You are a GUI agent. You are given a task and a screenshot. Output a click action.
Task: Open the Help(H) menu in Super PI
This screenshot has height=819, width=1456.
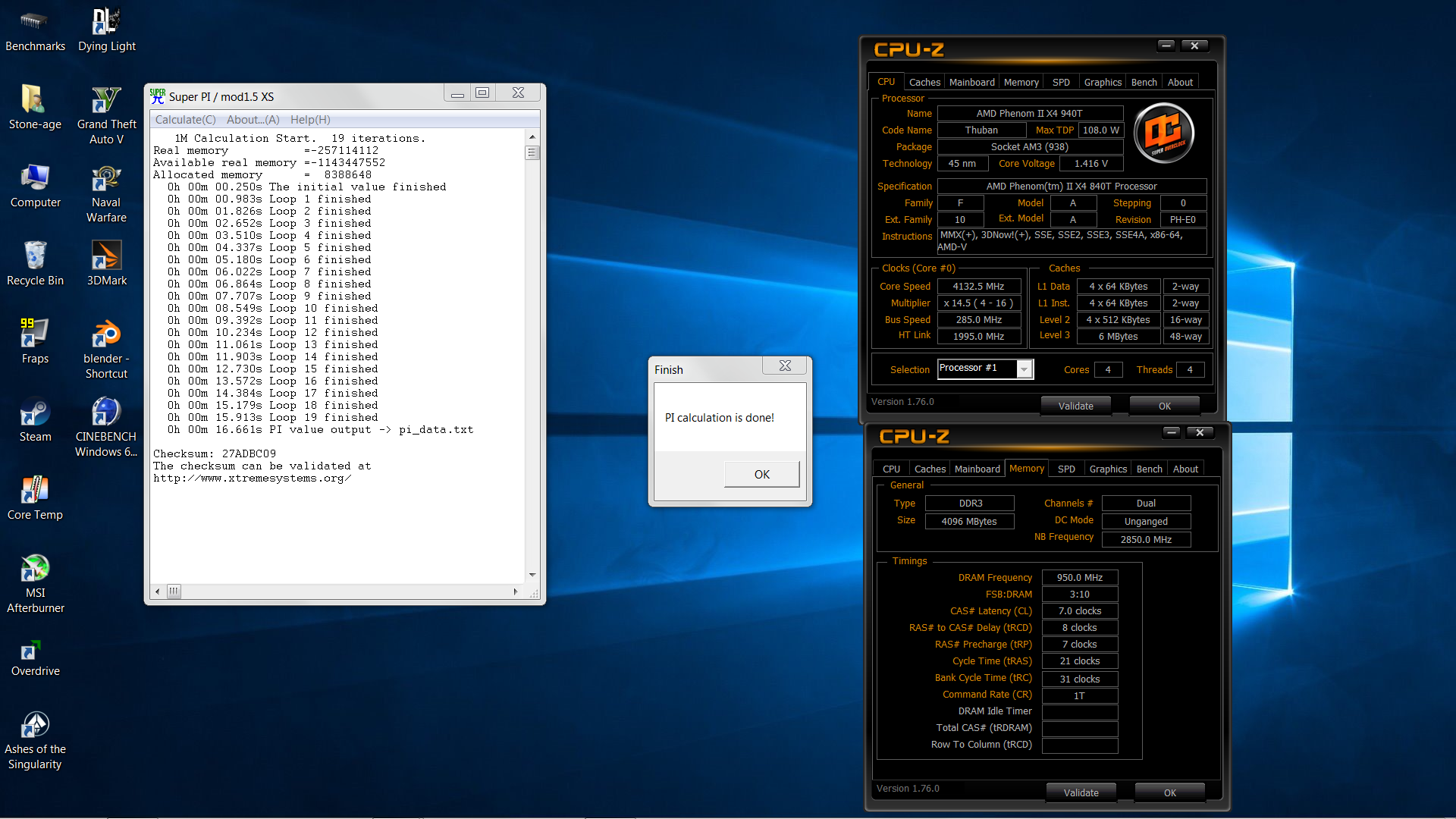point(310,120)
